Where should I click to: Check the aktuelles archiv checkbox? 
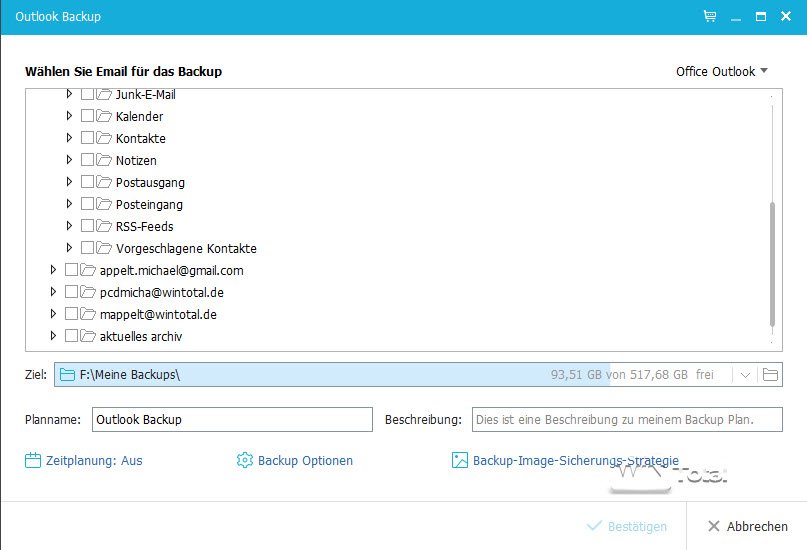pyautogui.click(x=72, y=336)
